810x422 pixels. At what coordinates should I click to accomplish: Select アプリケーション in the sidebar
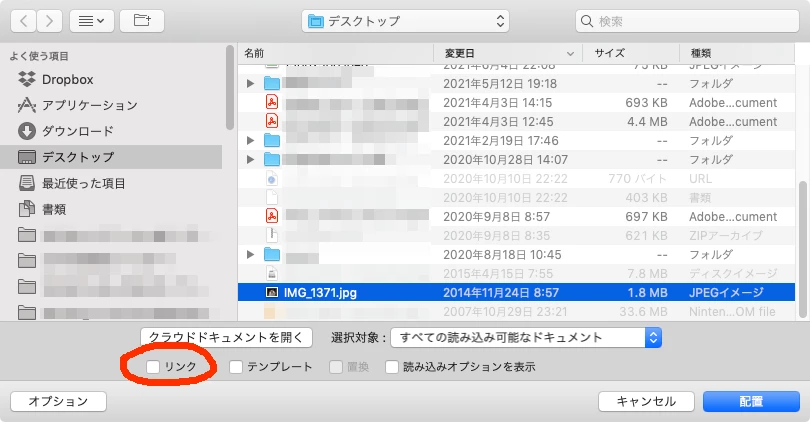77,105
